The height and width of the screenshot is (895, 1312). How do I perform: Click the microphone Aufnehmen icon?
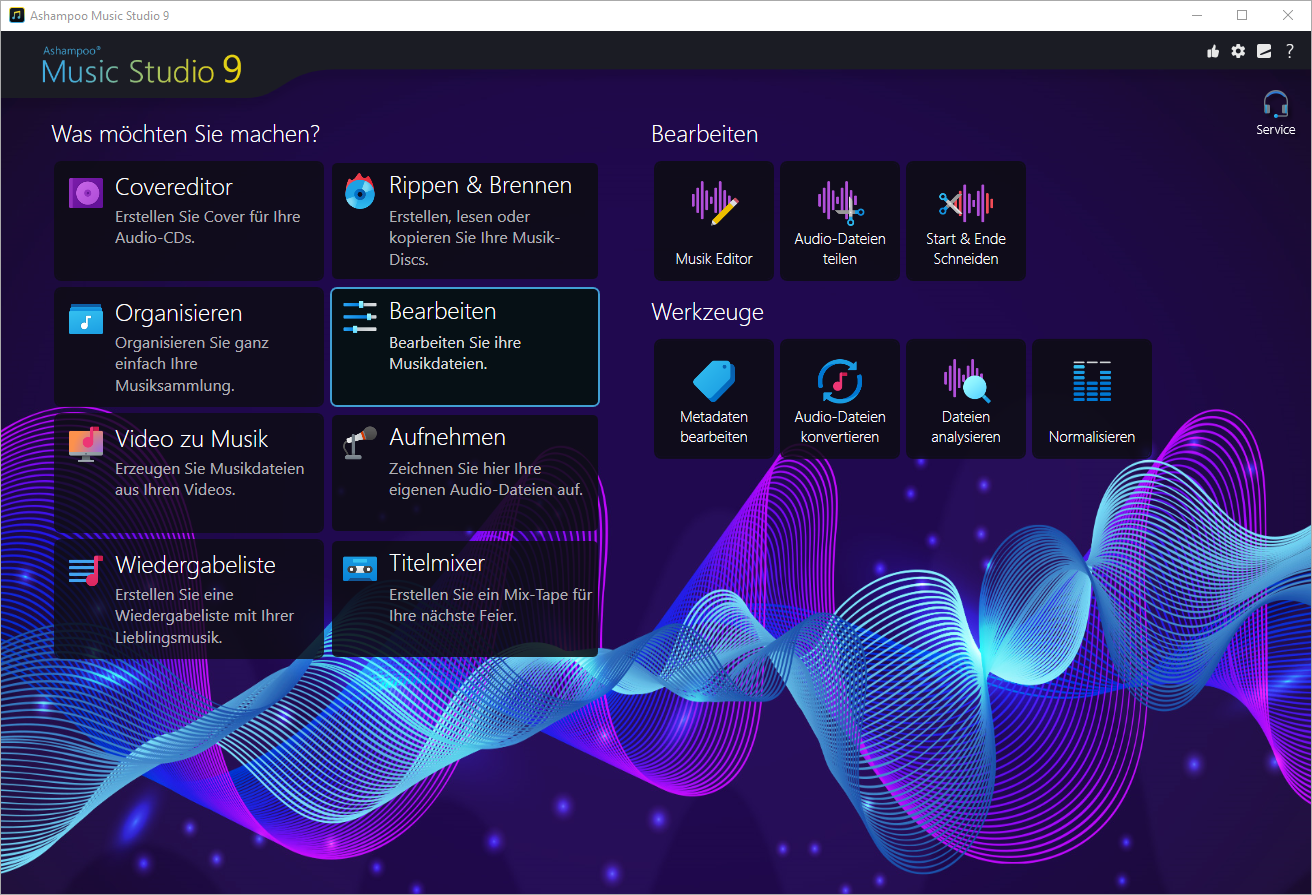point(360,443)
